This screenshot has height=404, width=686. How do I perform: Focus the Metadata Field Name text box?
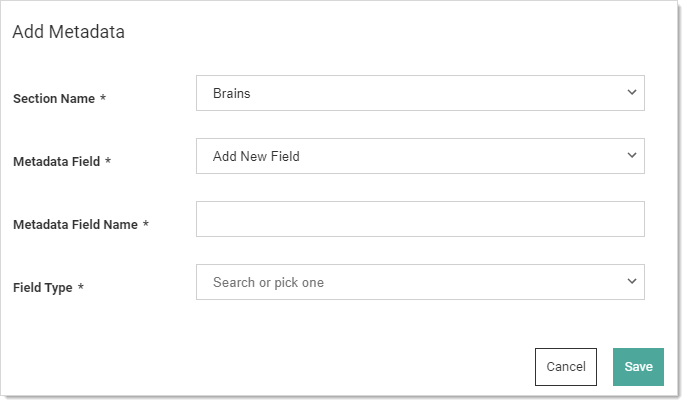pos(420,219)
